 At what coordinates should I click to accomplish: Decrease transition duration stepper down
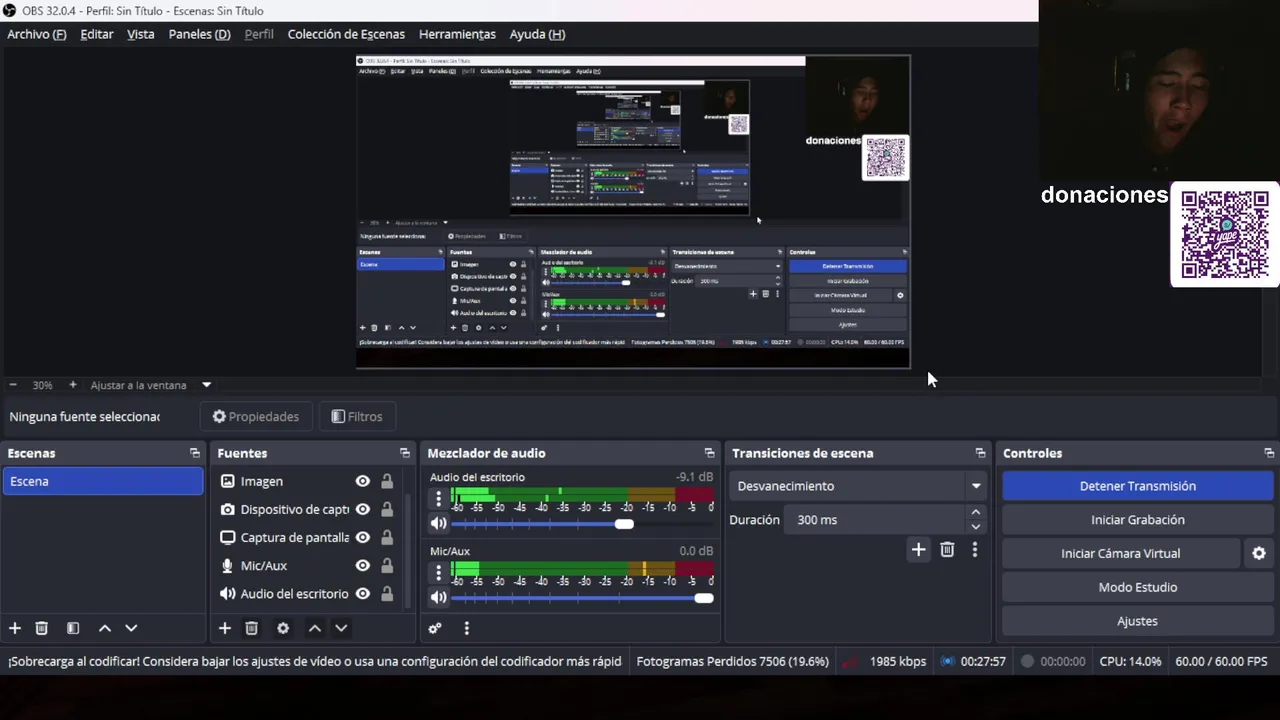coord(976,526)
